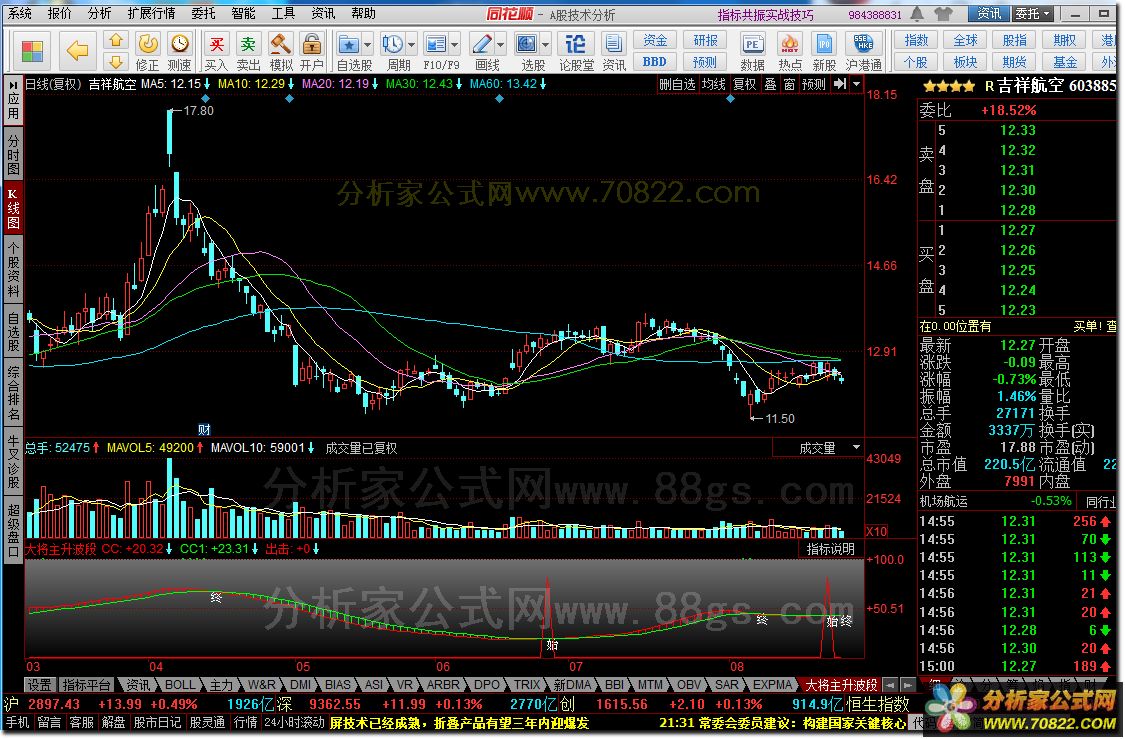This screenshot has width=1125, height=739.
Task: Click the colorful home grid icon
Action: (x=32, y=50)
